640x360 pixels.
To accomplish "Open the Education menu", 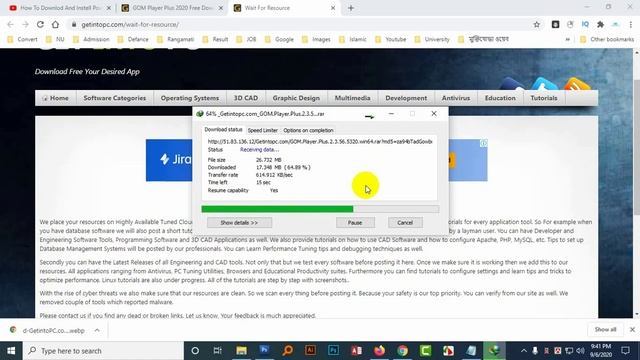I will click(x=500, y=98).
